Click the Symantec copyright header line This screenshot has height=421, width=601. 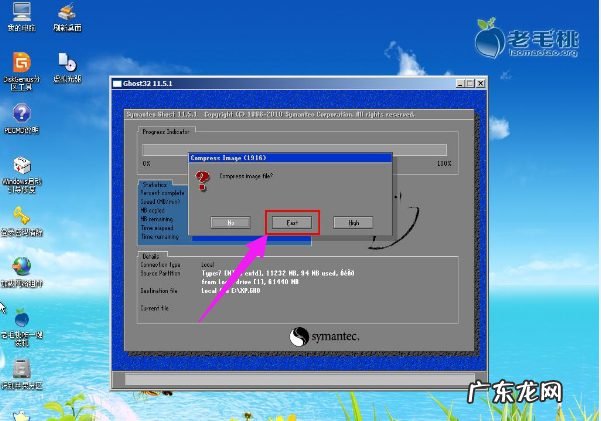pyautogui.click(x=270, y=114)
